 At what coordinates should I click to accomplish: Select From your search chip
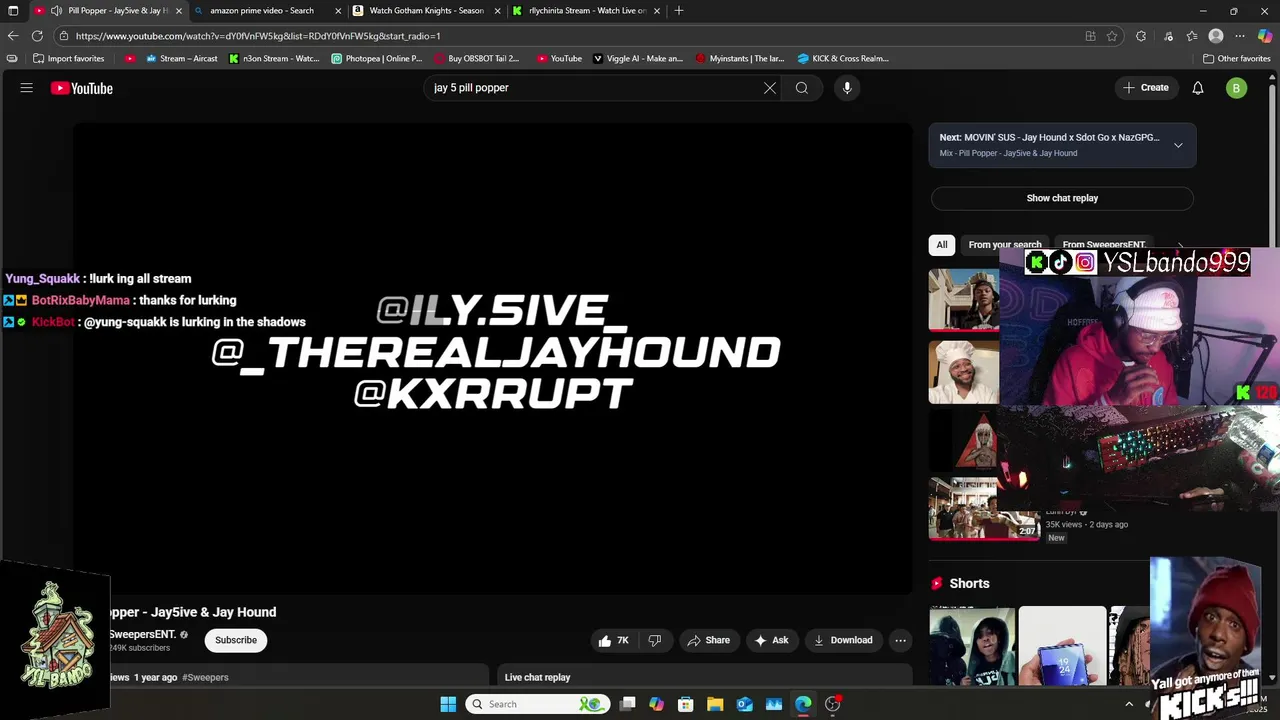click(x=1005, y=245)
